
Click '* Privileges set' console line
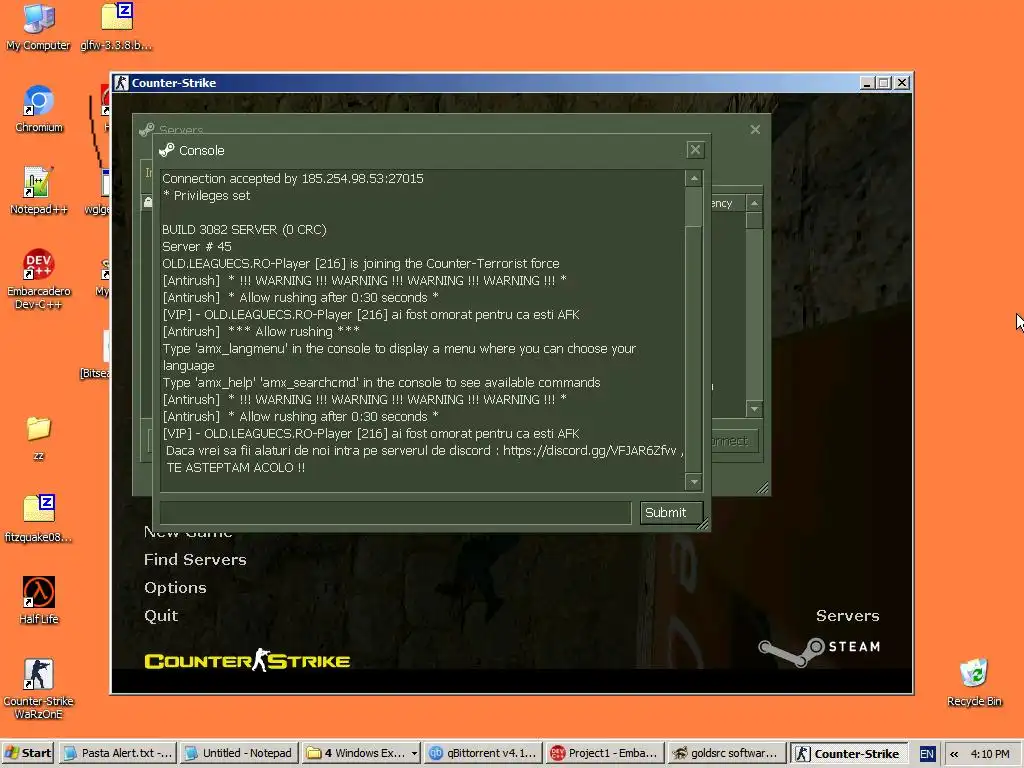pos(206,195)
